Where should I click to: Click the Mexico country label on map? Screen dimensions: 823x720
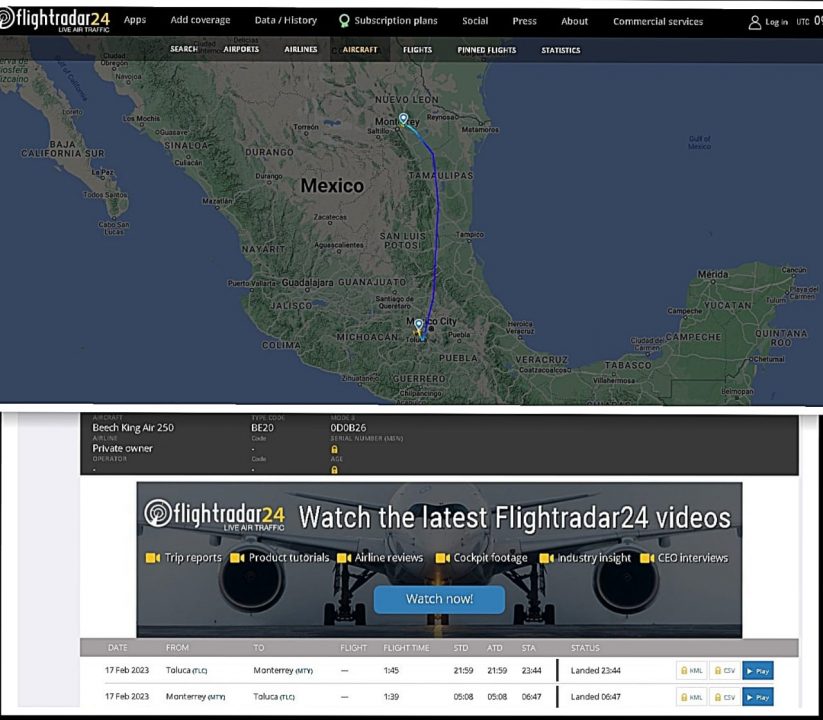click(x=332, y=185)
